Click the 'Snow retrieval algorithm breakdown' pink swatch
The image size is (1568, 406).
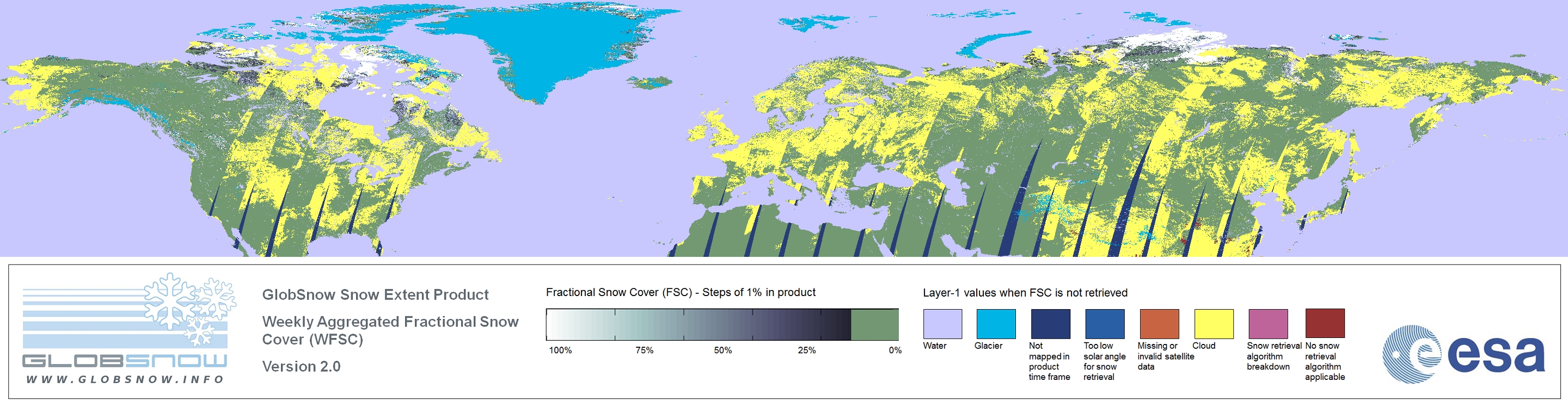pyautogui.click(x=1268, y=324)
